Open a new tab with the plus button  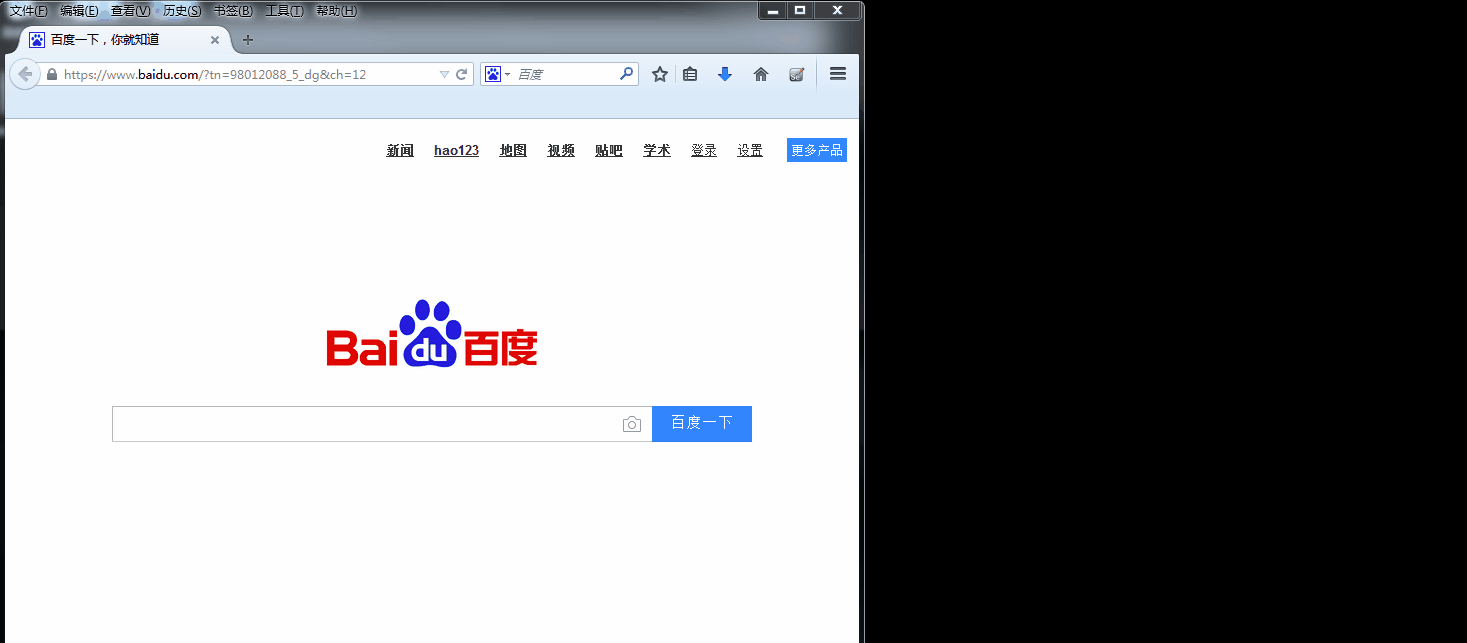tap(248, 40)
